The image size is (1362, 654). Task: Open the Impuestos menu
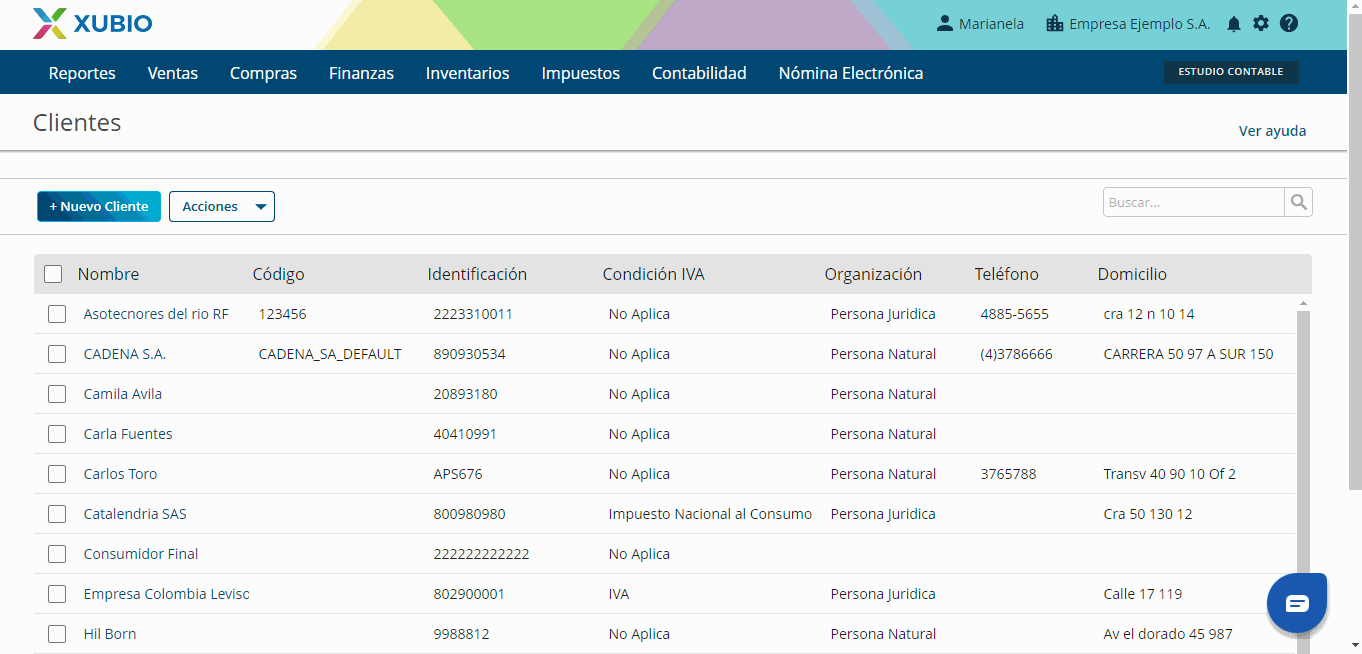coord(581,73)
